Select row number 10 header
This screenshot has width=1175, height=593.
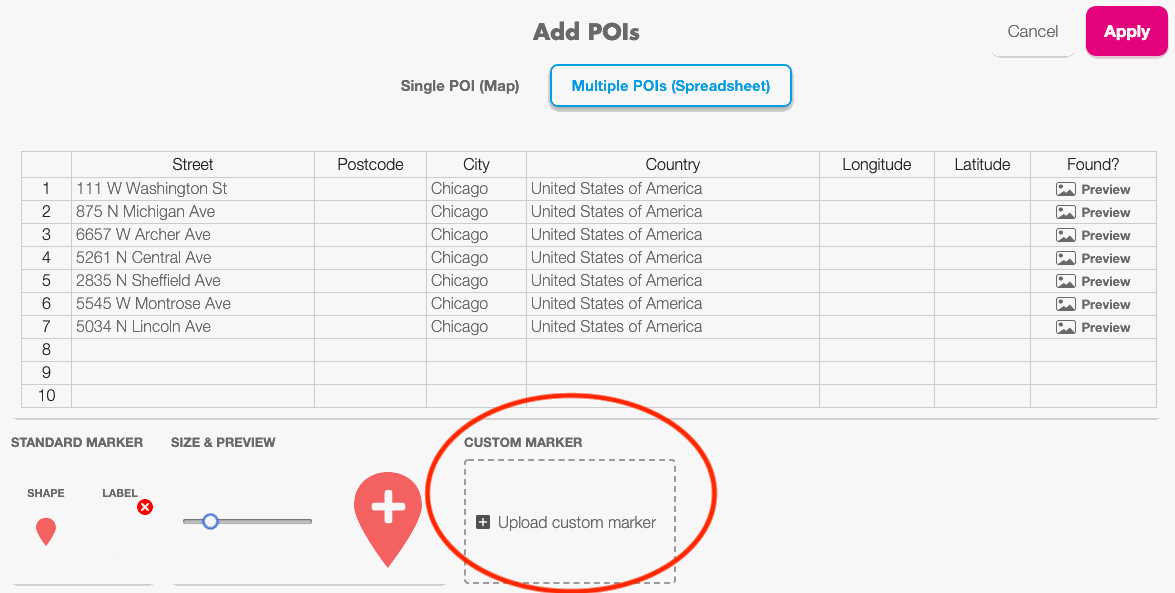click(46, 396)
